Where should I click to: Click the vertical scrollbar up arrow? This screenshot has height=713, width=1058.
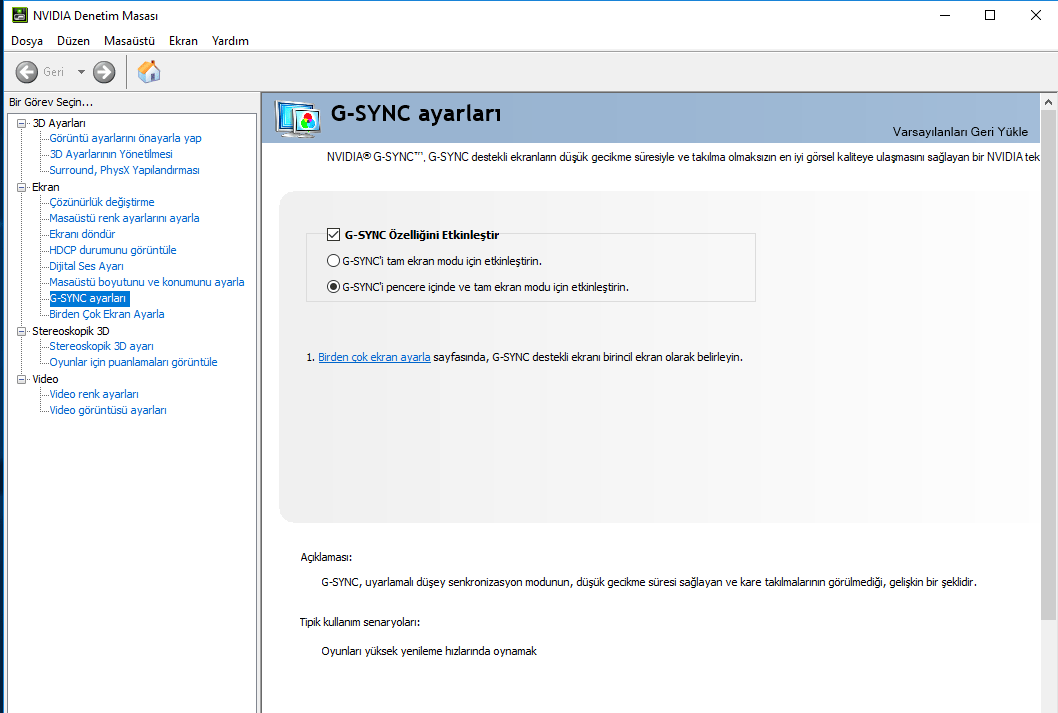[1048, 103]
